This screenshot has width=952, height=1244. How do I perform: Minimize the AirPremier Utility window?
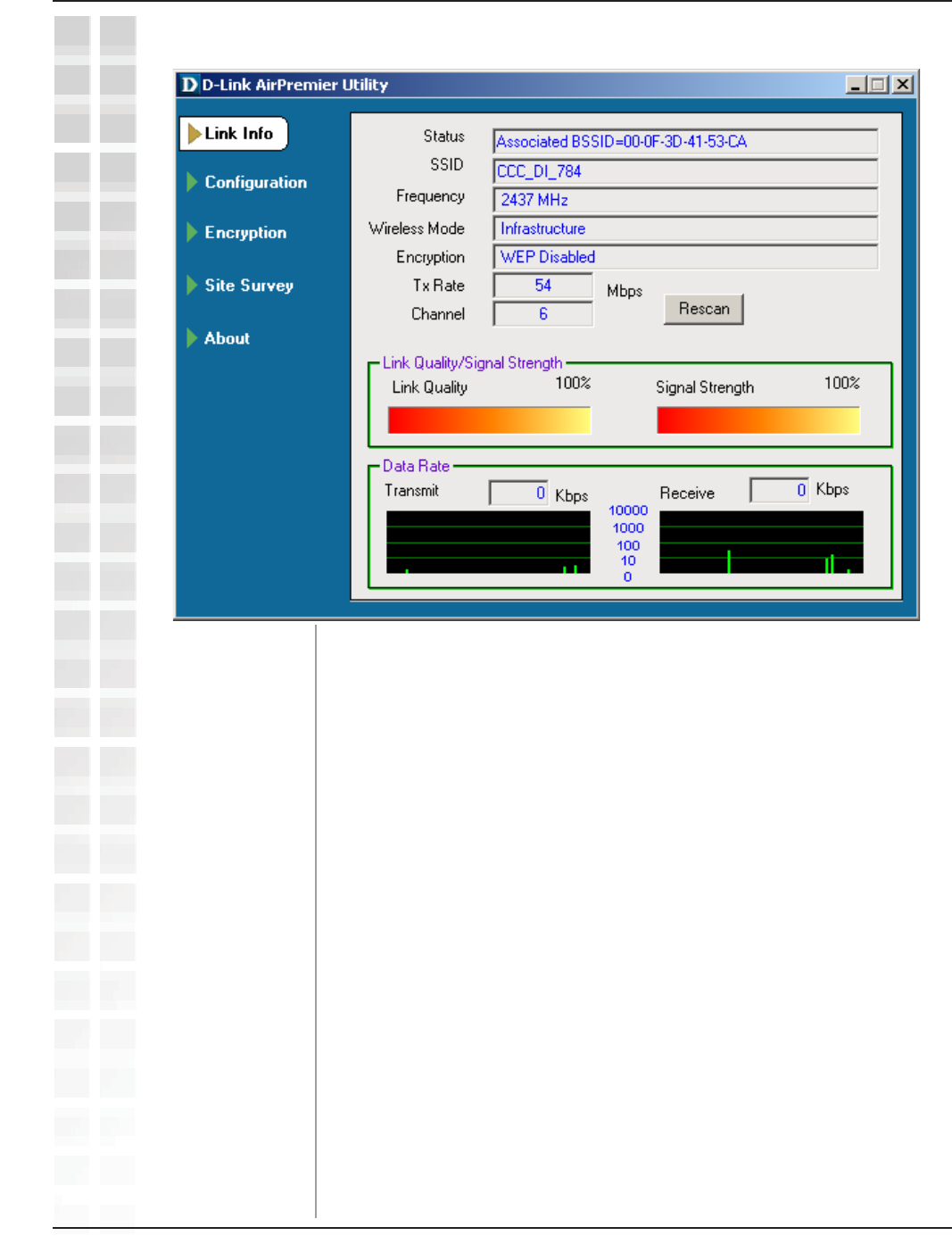(x=856, y=85)
